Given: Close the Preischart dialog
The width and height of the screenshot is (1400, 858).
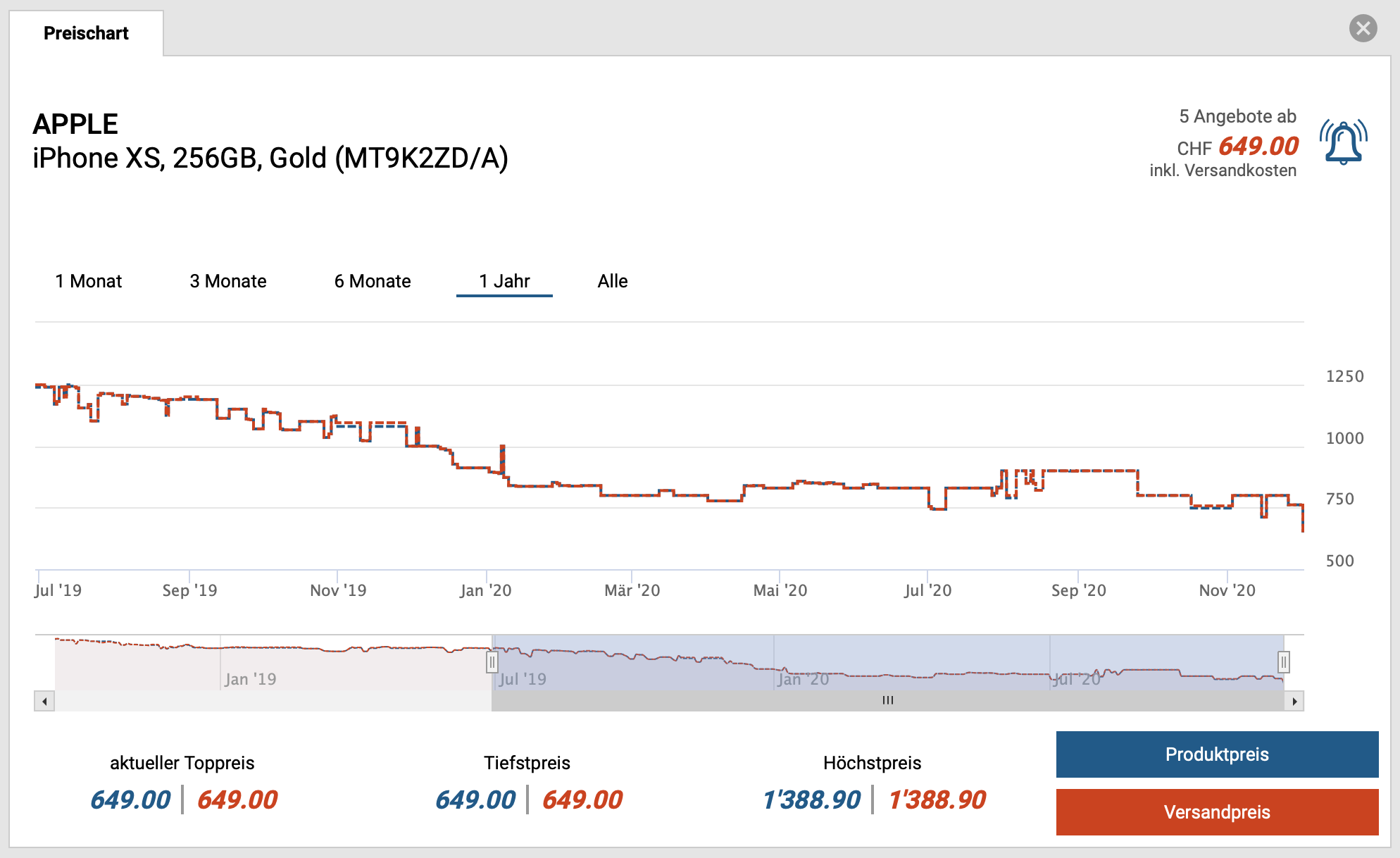Looking at the screenshot, I should 1363,28.
